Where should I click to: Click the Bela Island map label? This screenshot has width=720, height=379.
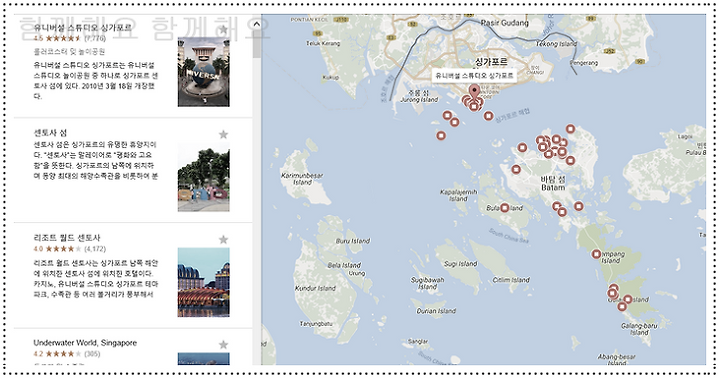coord(344,266)
